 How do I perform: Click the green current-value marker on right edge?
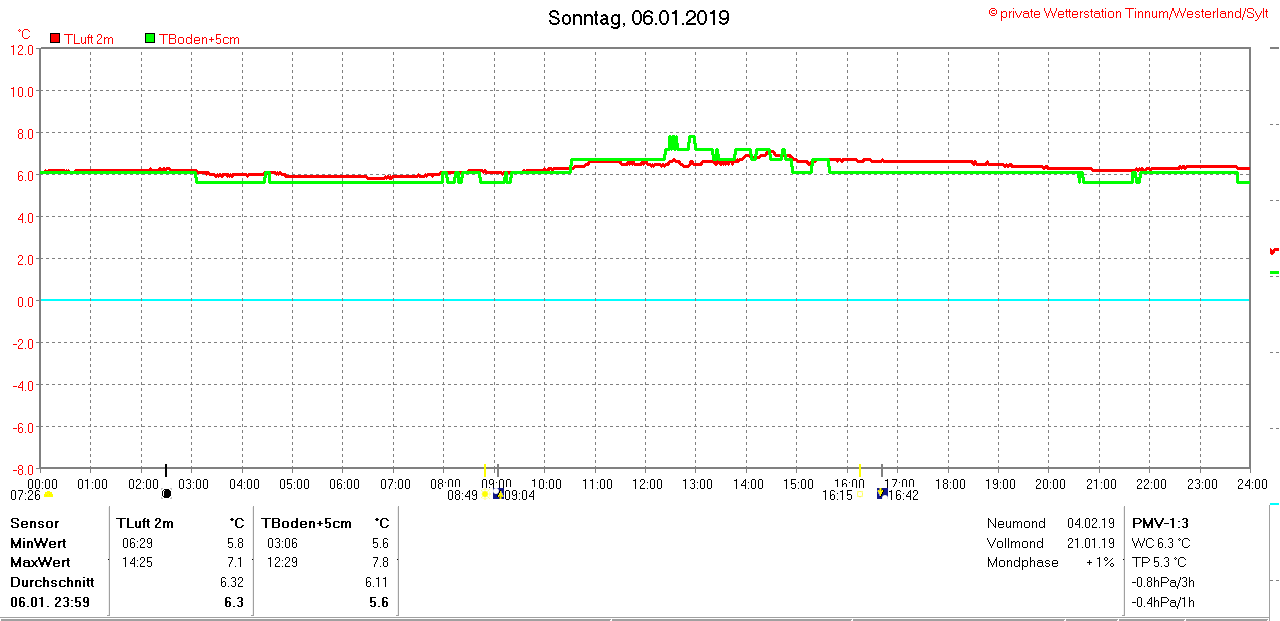1274,273
